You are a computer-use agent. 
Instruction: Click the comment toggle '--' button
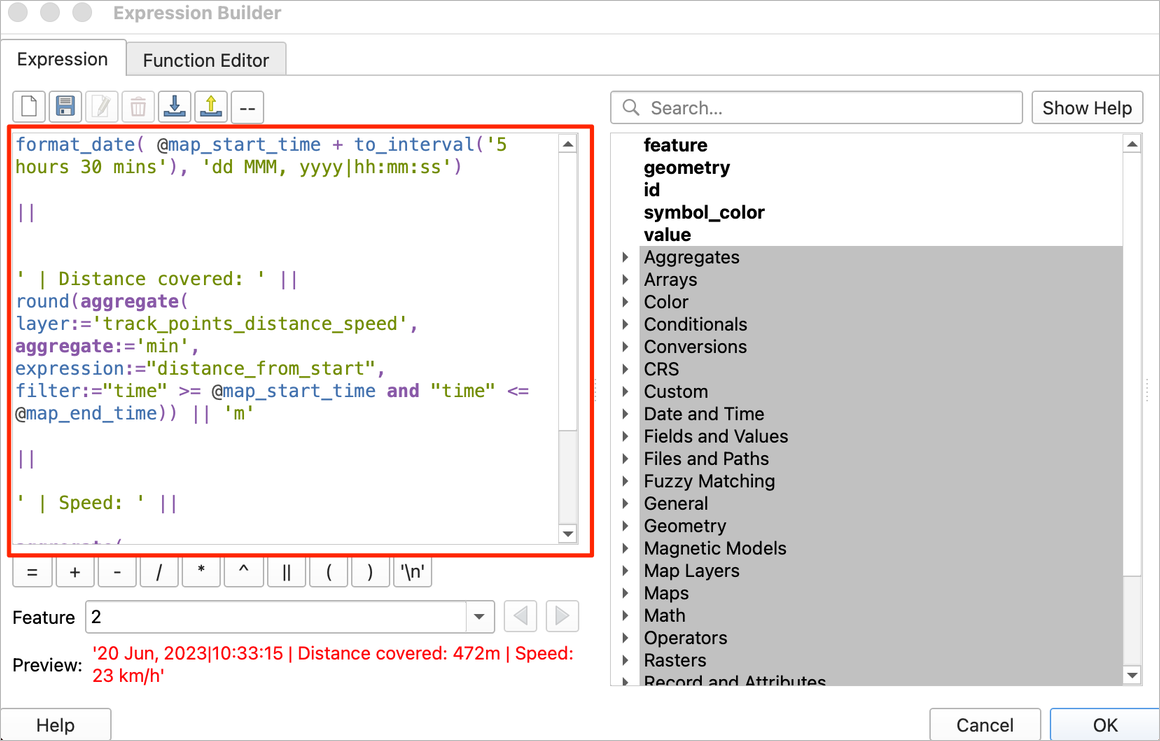[x=248, y=106]
